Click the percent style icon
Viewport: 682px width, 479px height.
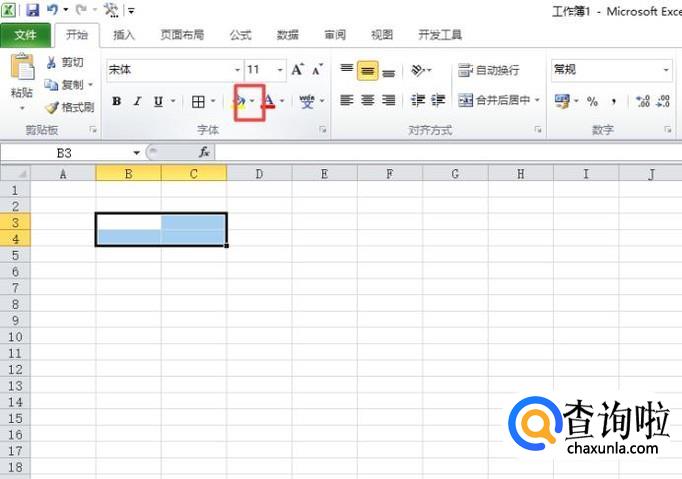coord(592,101)
